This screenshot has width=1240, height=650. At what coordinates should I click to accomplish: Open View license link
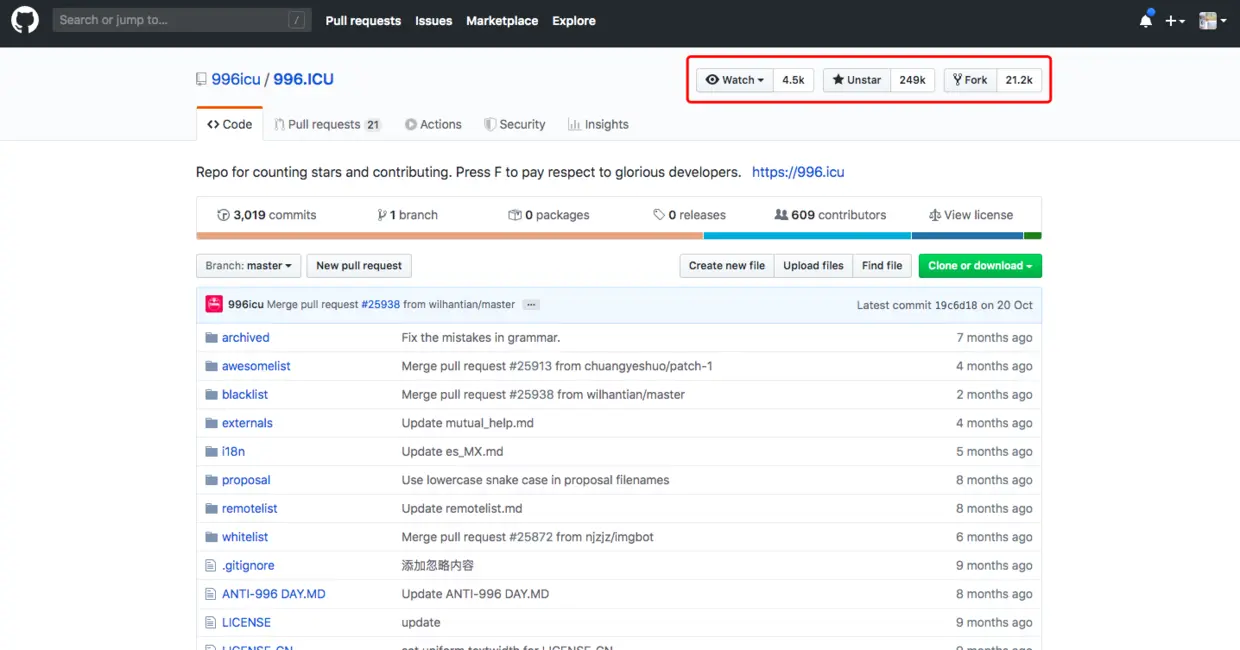point(971,215)
